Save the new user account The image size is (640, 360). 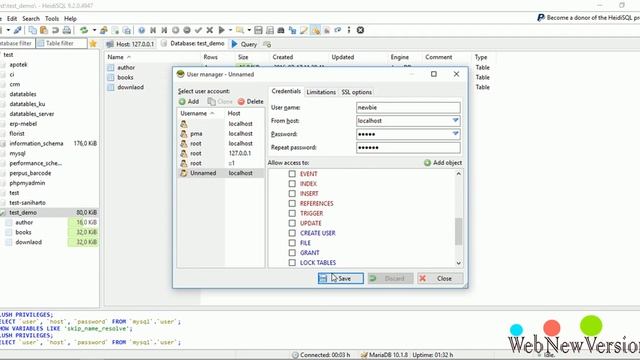pos(341,278)
